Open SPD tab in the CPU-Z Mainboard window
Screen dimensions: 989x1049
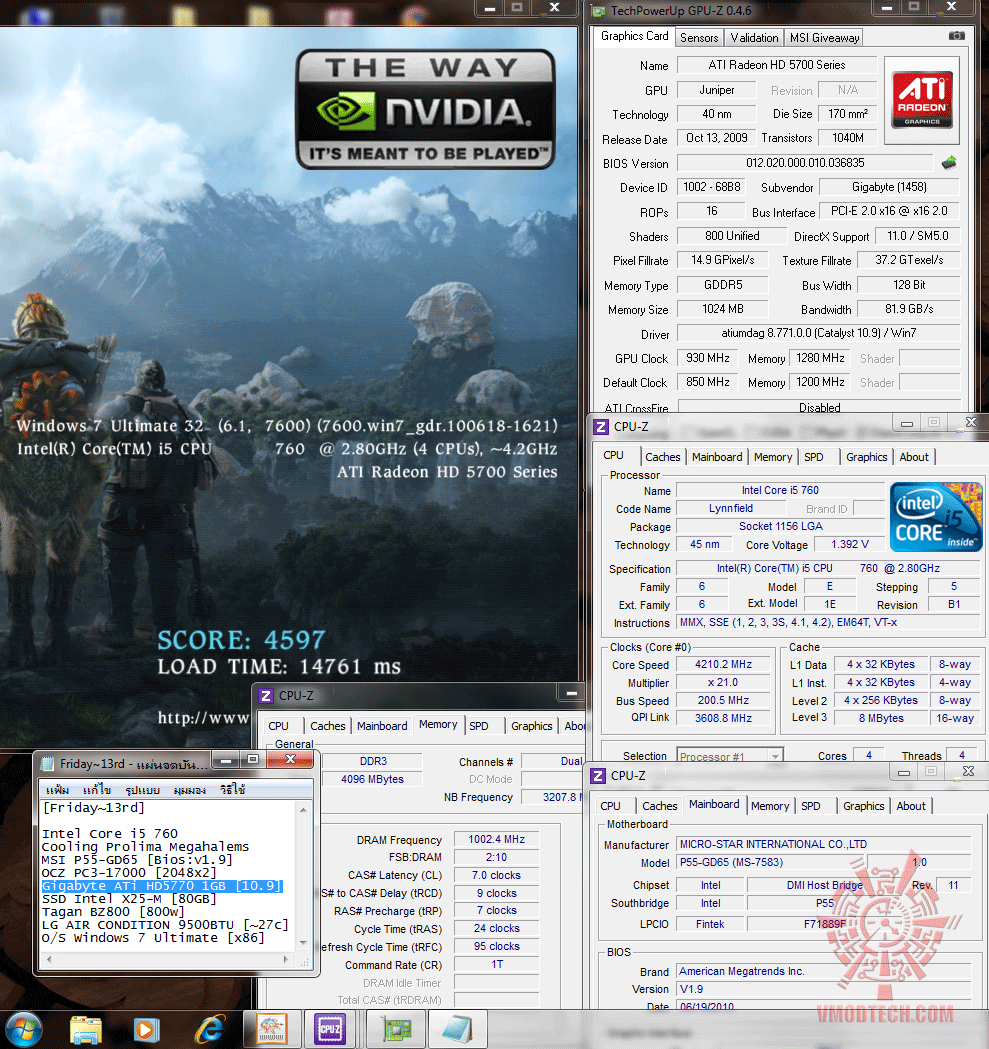pos(810,806)
